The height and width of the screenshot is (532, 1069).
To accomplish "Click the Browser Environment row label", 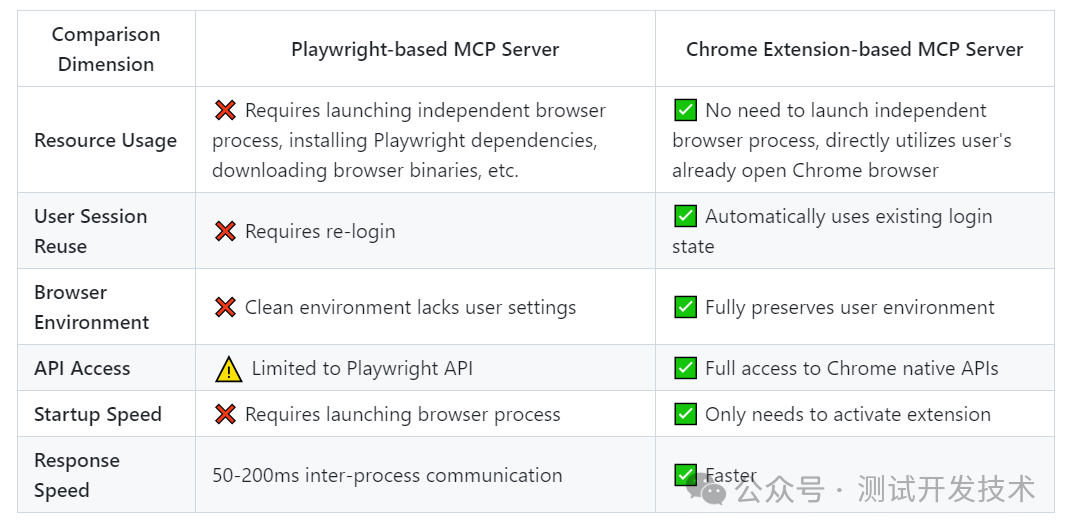I will pyautogui.click(x=91, y=308).
